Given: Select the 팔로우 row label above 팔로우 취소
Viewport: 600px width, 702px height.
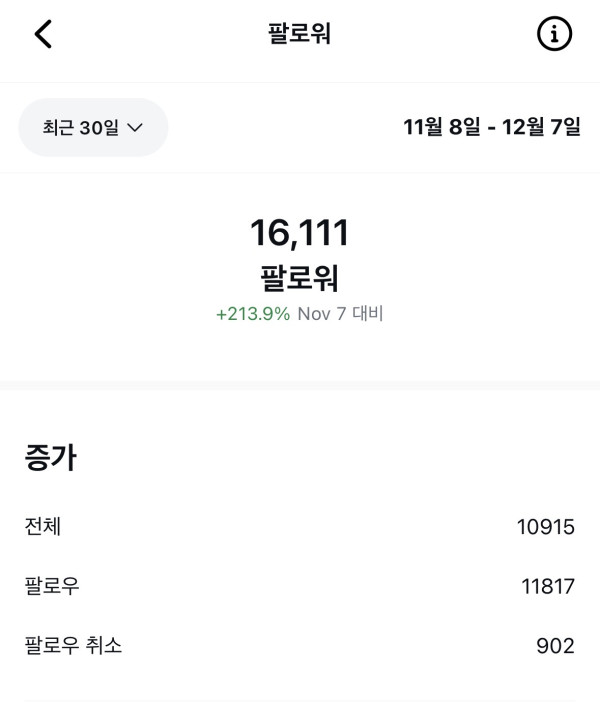Looking at the screenshot, I should (52, 585).
